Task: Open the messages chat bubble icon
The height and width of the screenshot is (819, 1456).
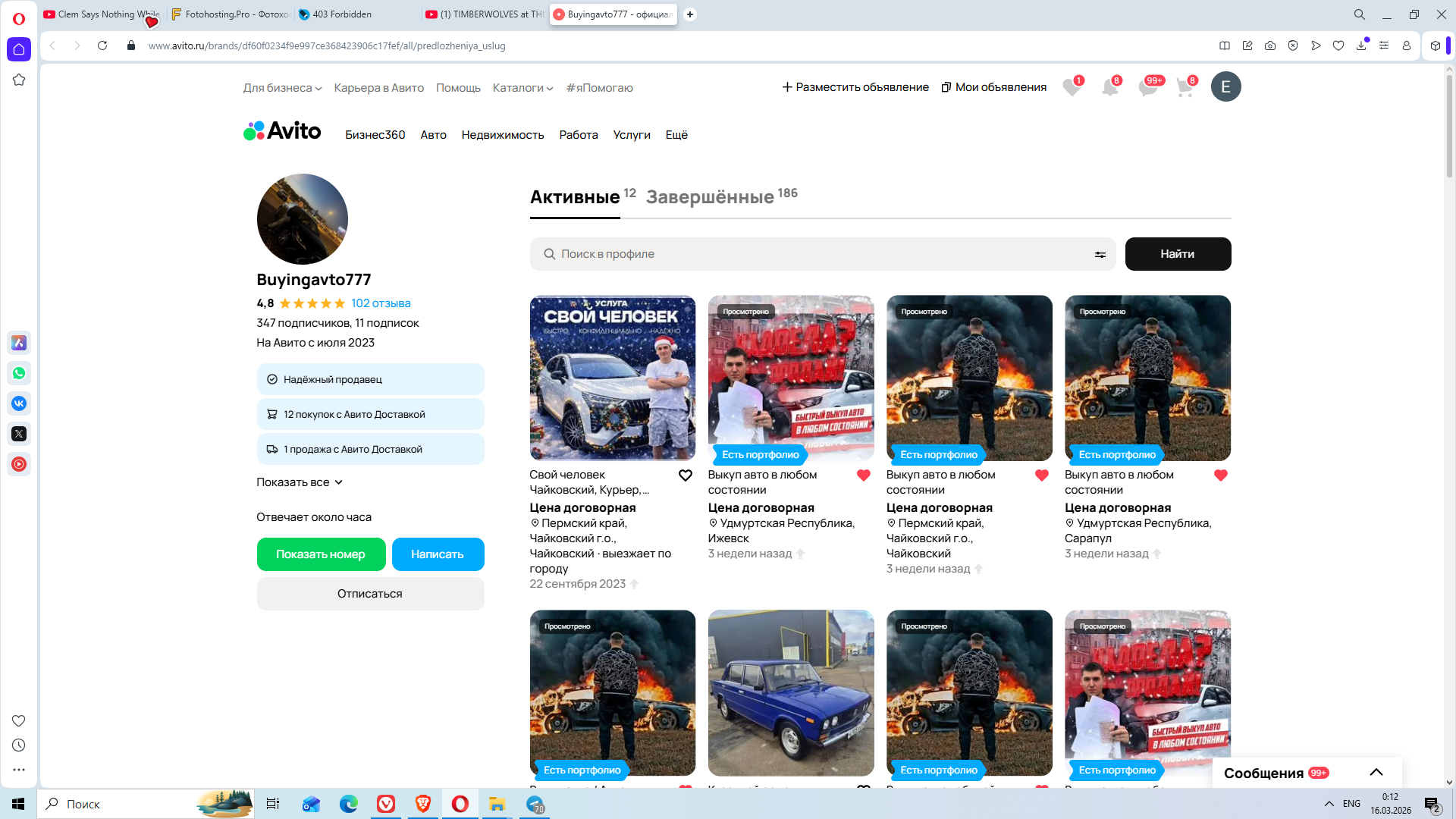Action: click(1147, 88)
